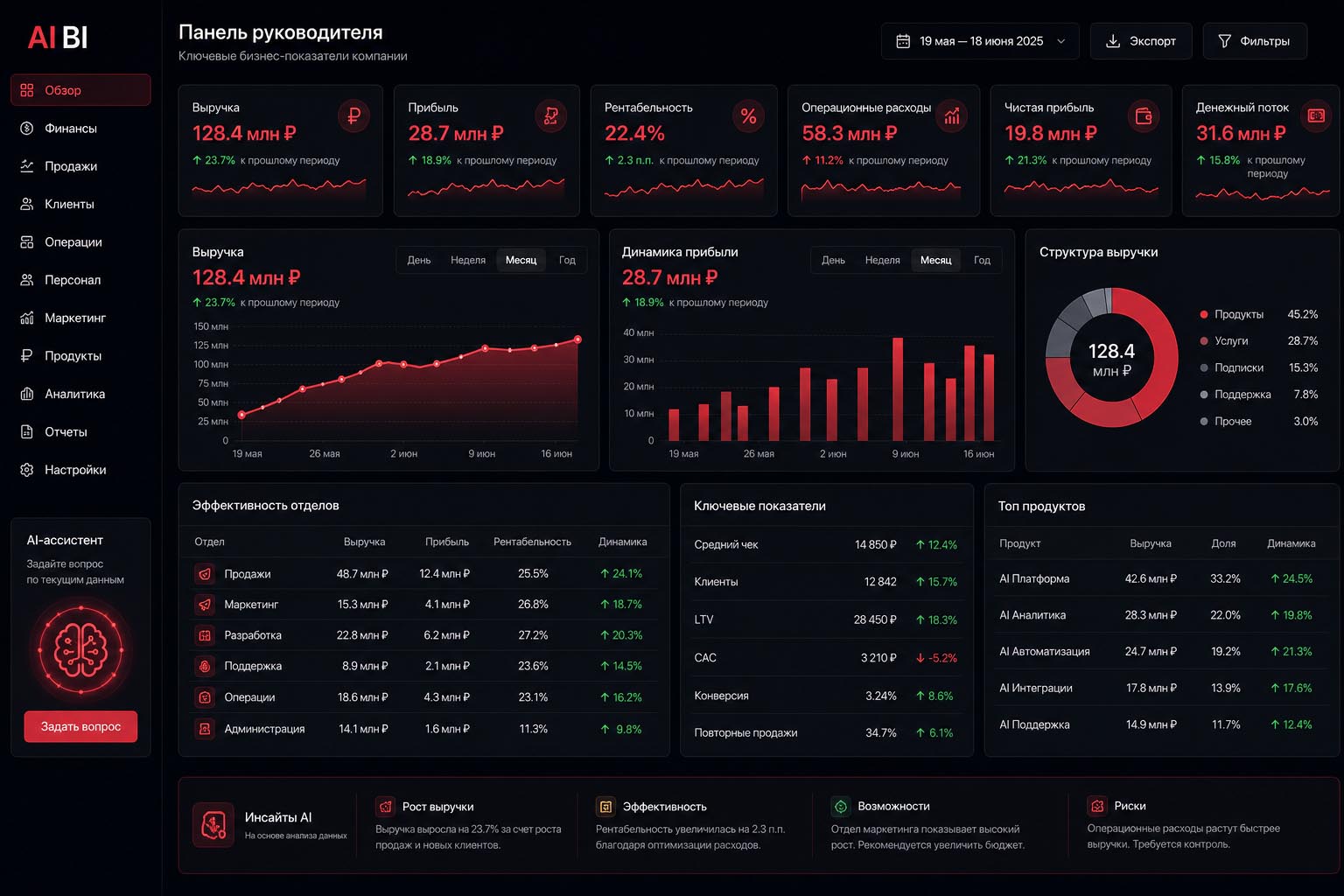The image size is (1344, 896).
Task: Click the percent icon in the Рентабельность card
Action: (x=748, y=115)
